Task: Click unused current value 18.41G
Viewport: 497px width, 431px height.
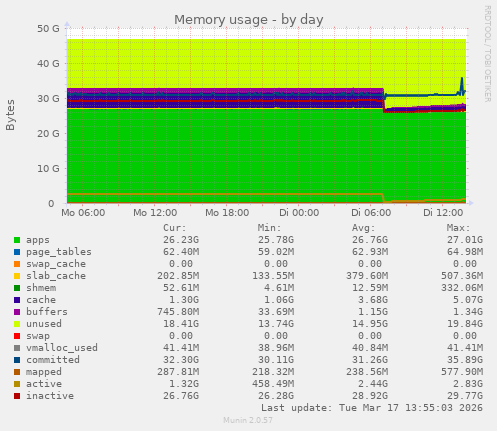Action: pyautogui.click(x=181, y=324)
